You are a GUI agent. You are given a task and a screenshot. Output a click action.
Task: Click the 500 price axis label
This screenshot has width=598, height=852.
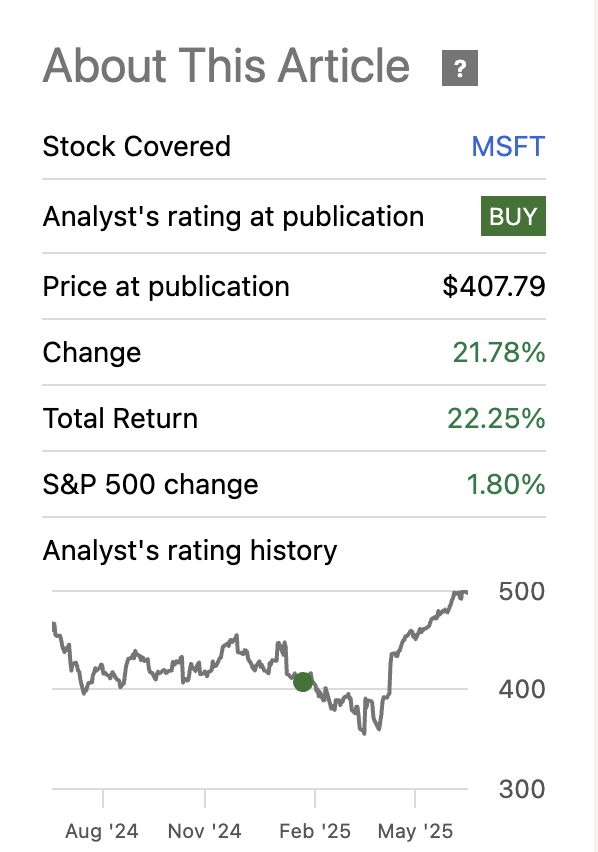pyautogui.click(x=520, y=591)
